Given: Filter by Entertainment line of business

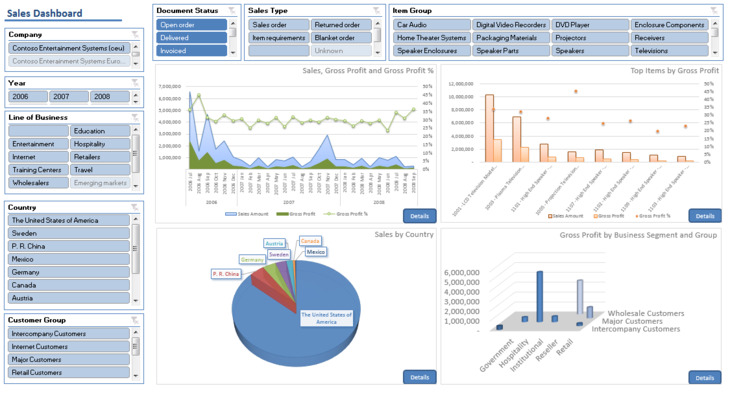Looking at the screenshot, I should [x=38, y=144].
